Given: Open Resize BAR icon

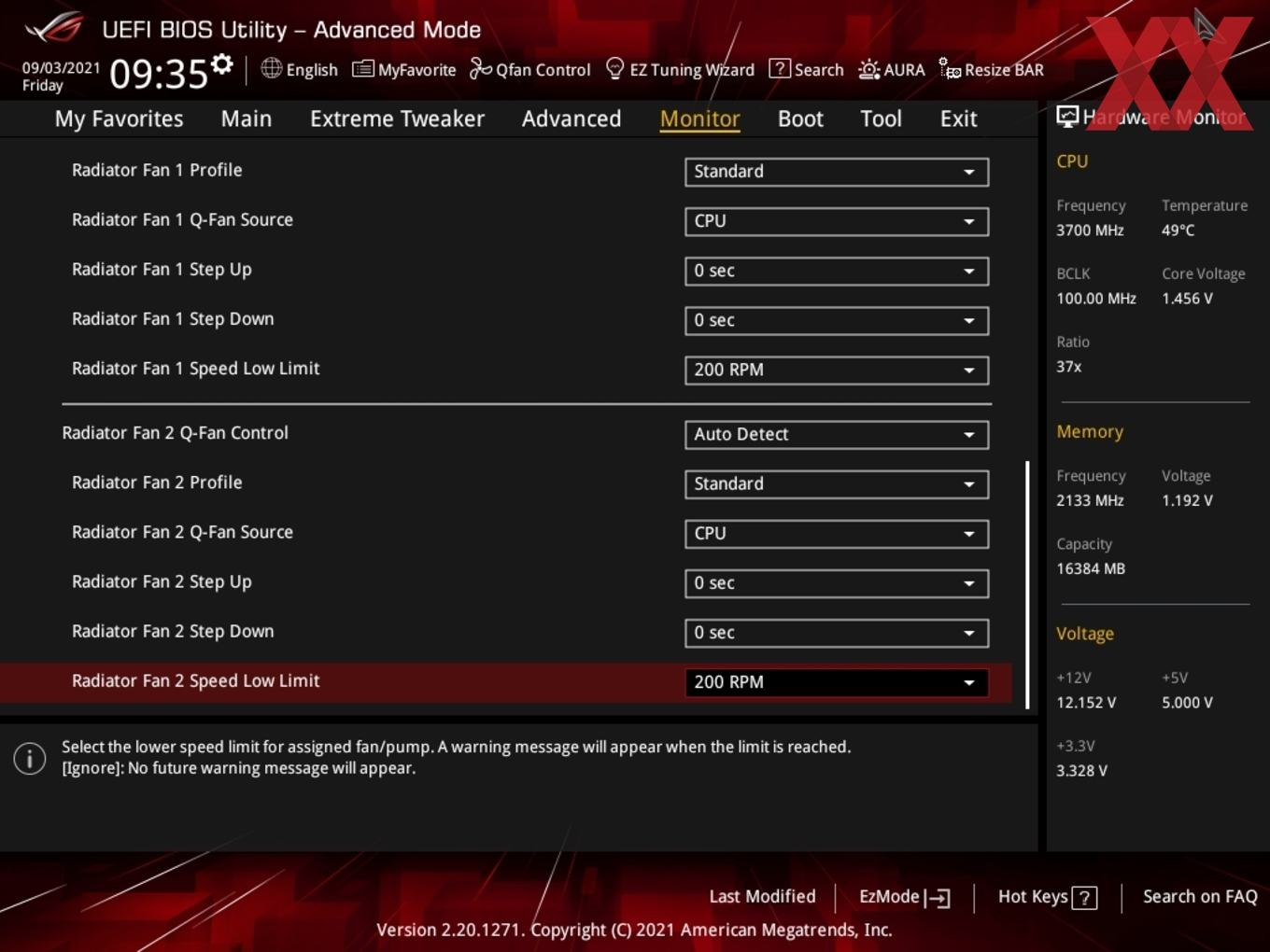Looking at the screenshot, I should (x=950, y=68).
